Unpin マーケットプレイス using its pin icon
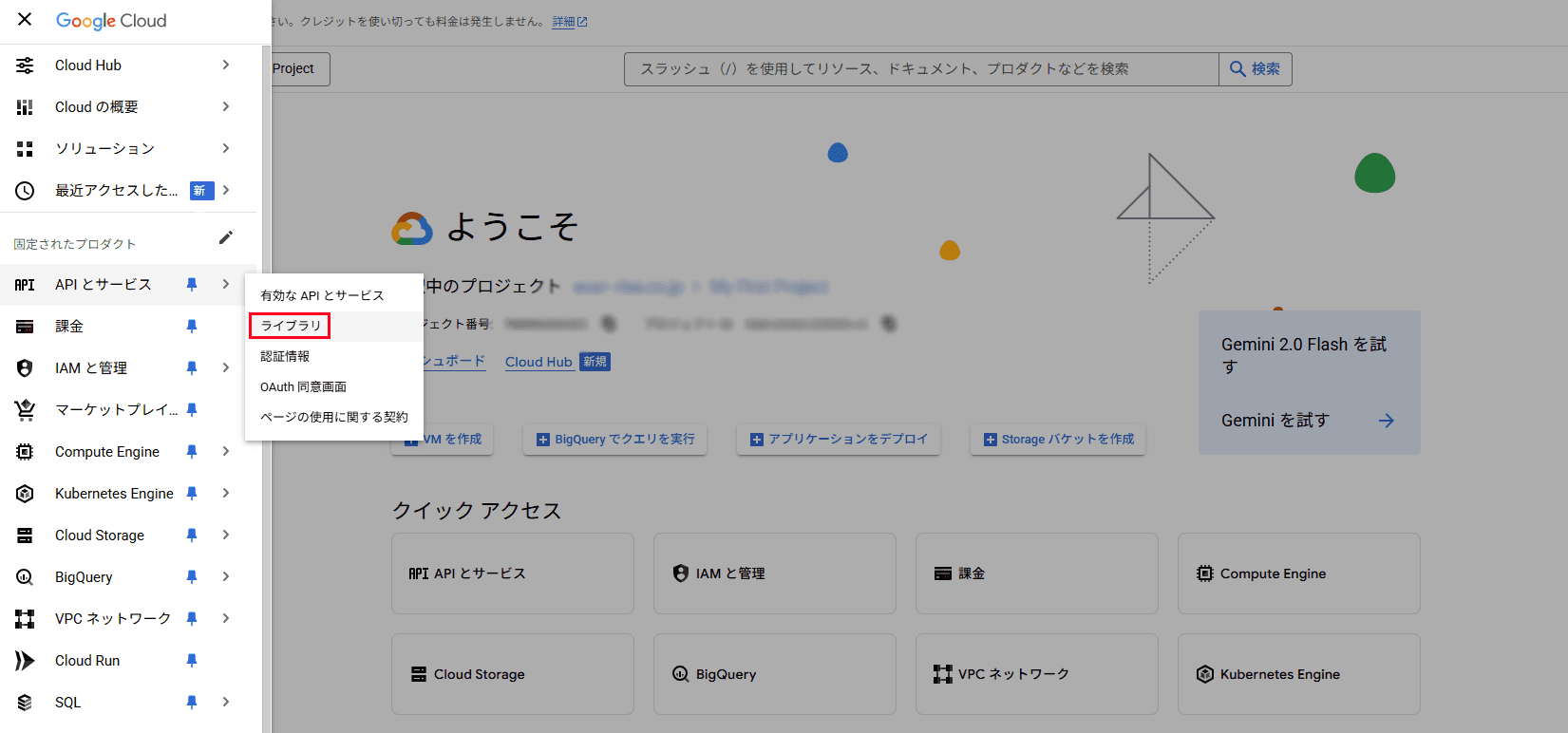 pos(192,409)
